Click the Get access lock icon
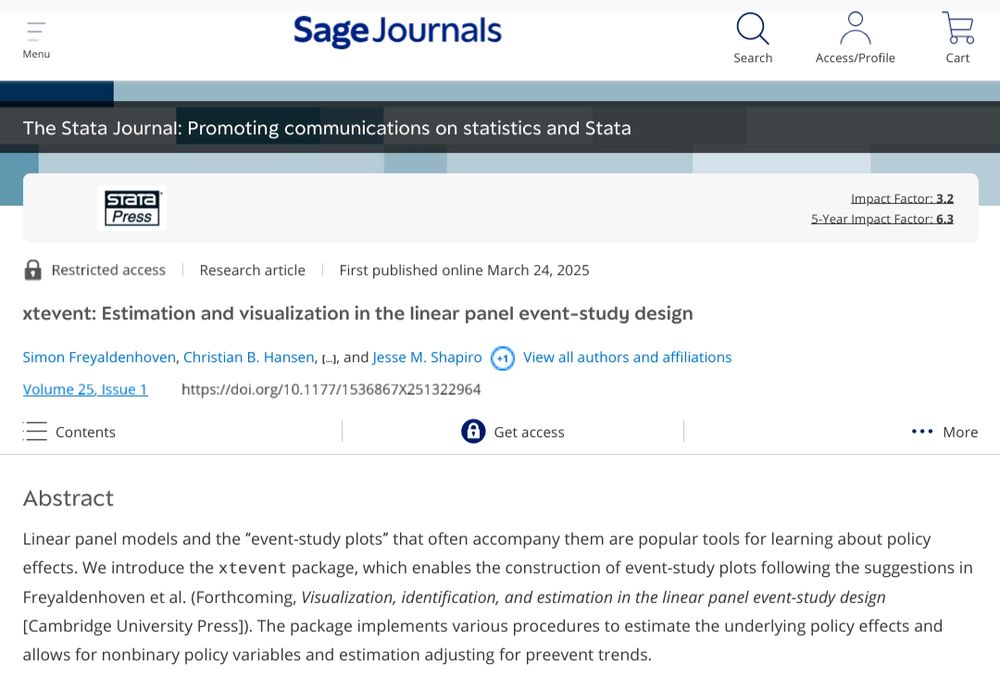Screen dimensions: 1000x690 pos(473,431)
